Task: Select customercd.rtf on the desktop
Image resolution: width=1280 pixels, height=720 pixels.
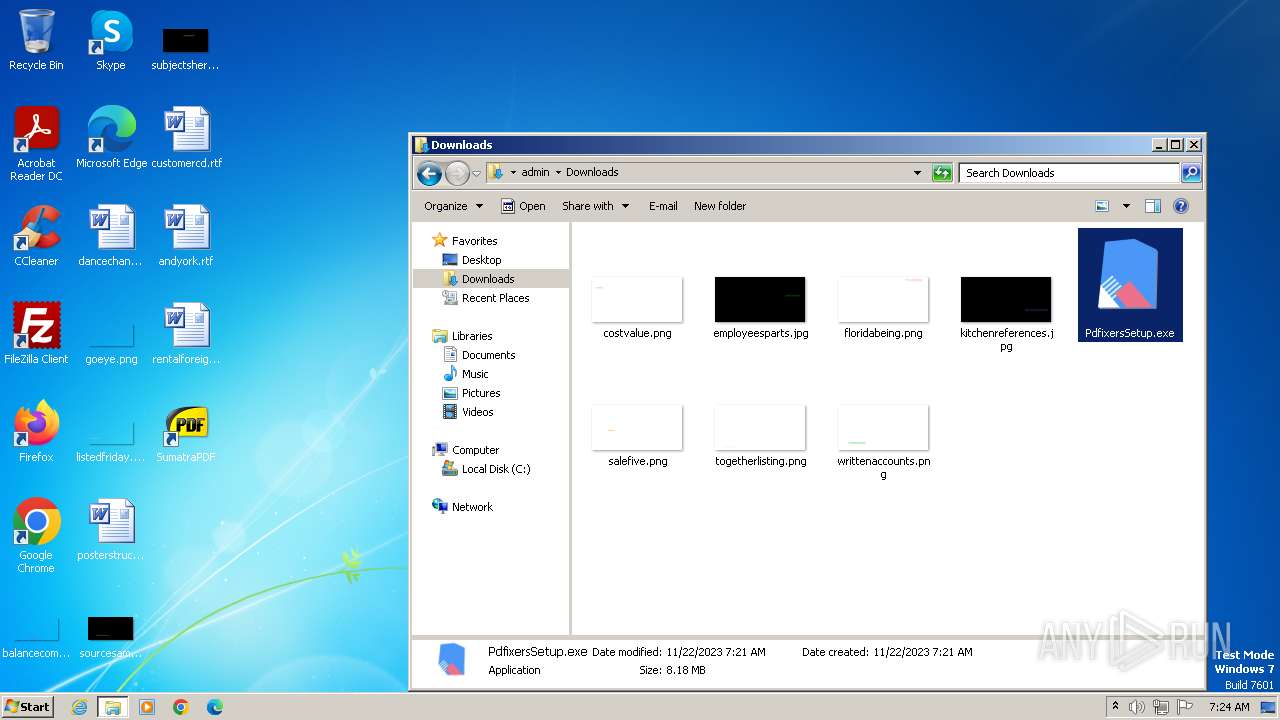Action: click(187, 138)
